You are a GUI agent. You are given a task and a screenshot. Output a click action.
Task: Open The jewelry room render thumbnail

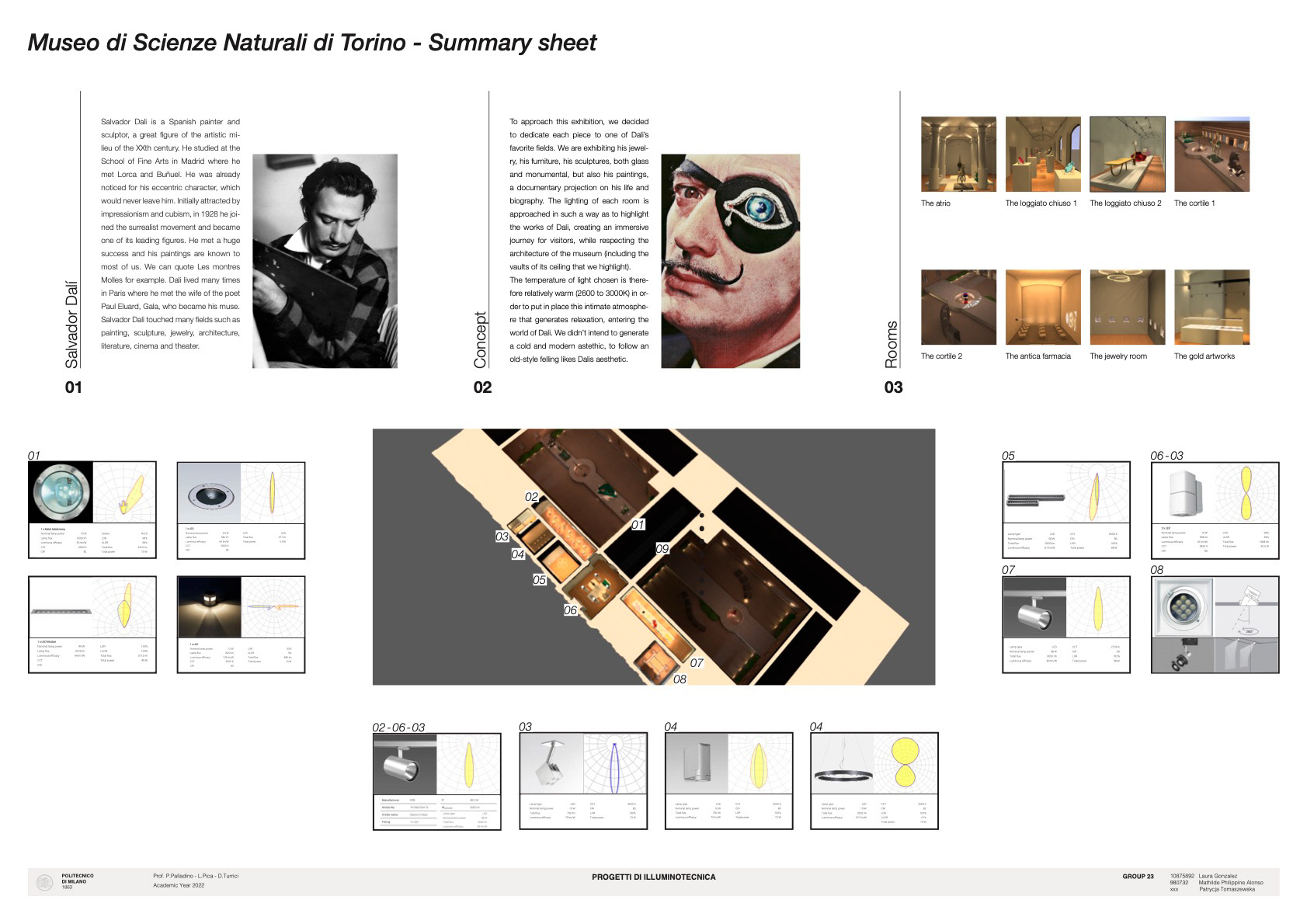(x=1128, y=307)
